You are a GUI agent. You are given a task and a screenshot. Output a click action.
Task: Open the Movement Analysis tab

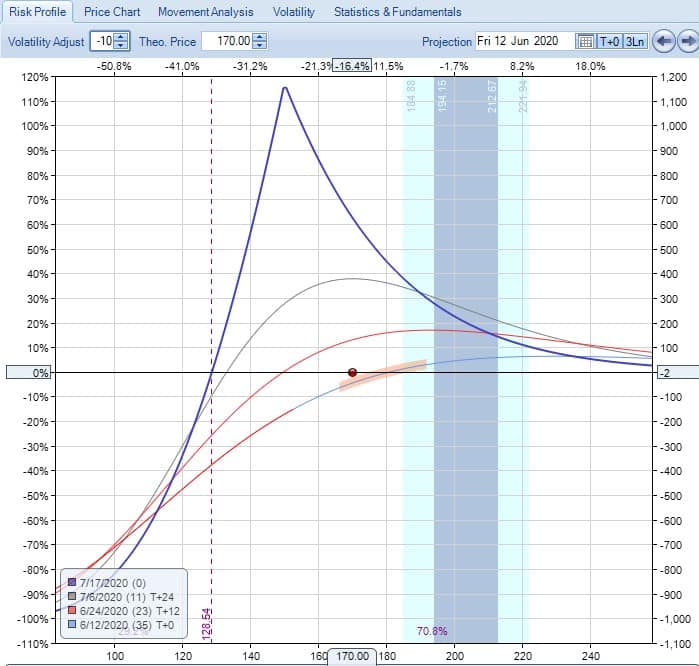(x=206, y=12)
